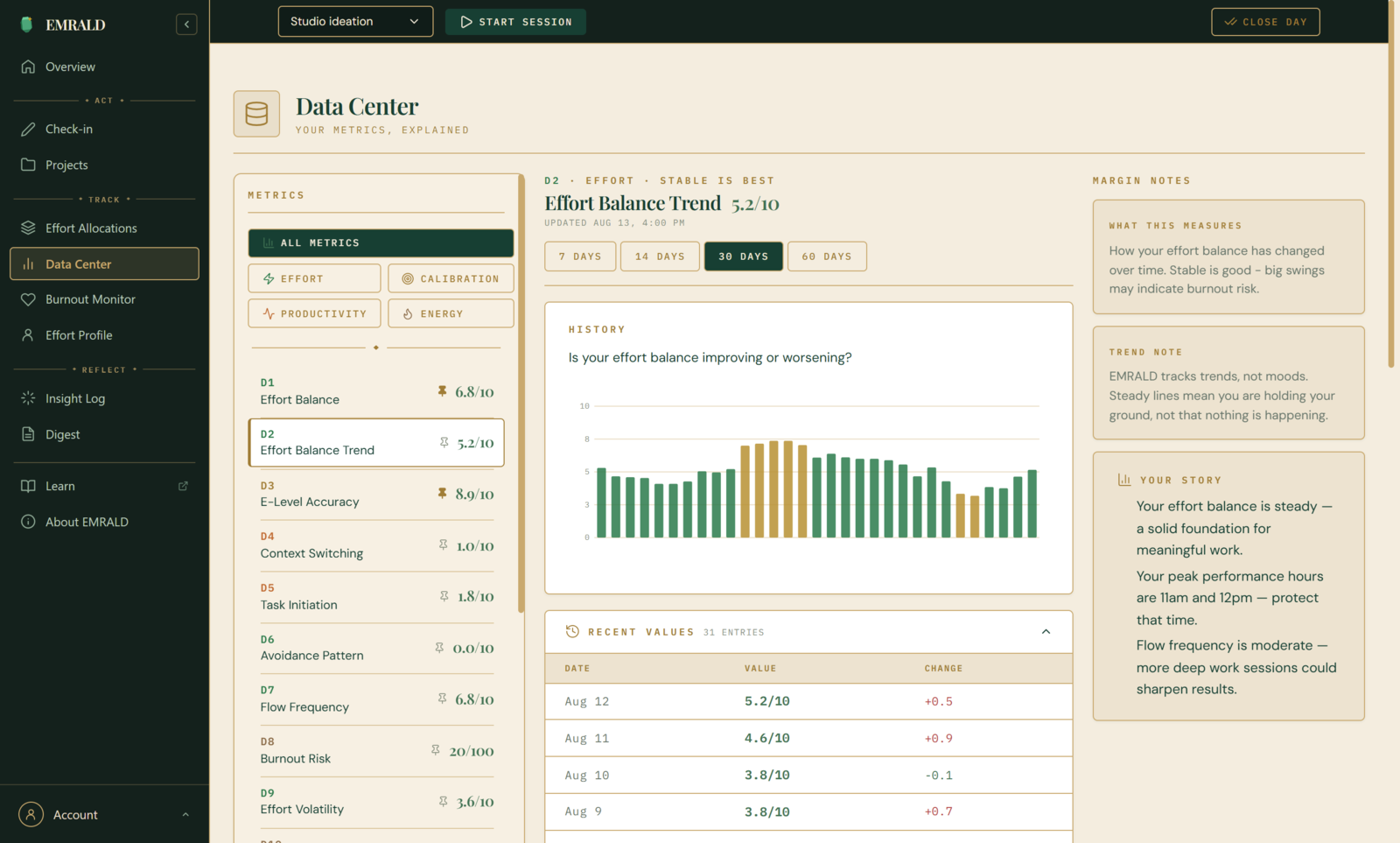
Task: Click the Learn book icon
Action: point(28,486)
